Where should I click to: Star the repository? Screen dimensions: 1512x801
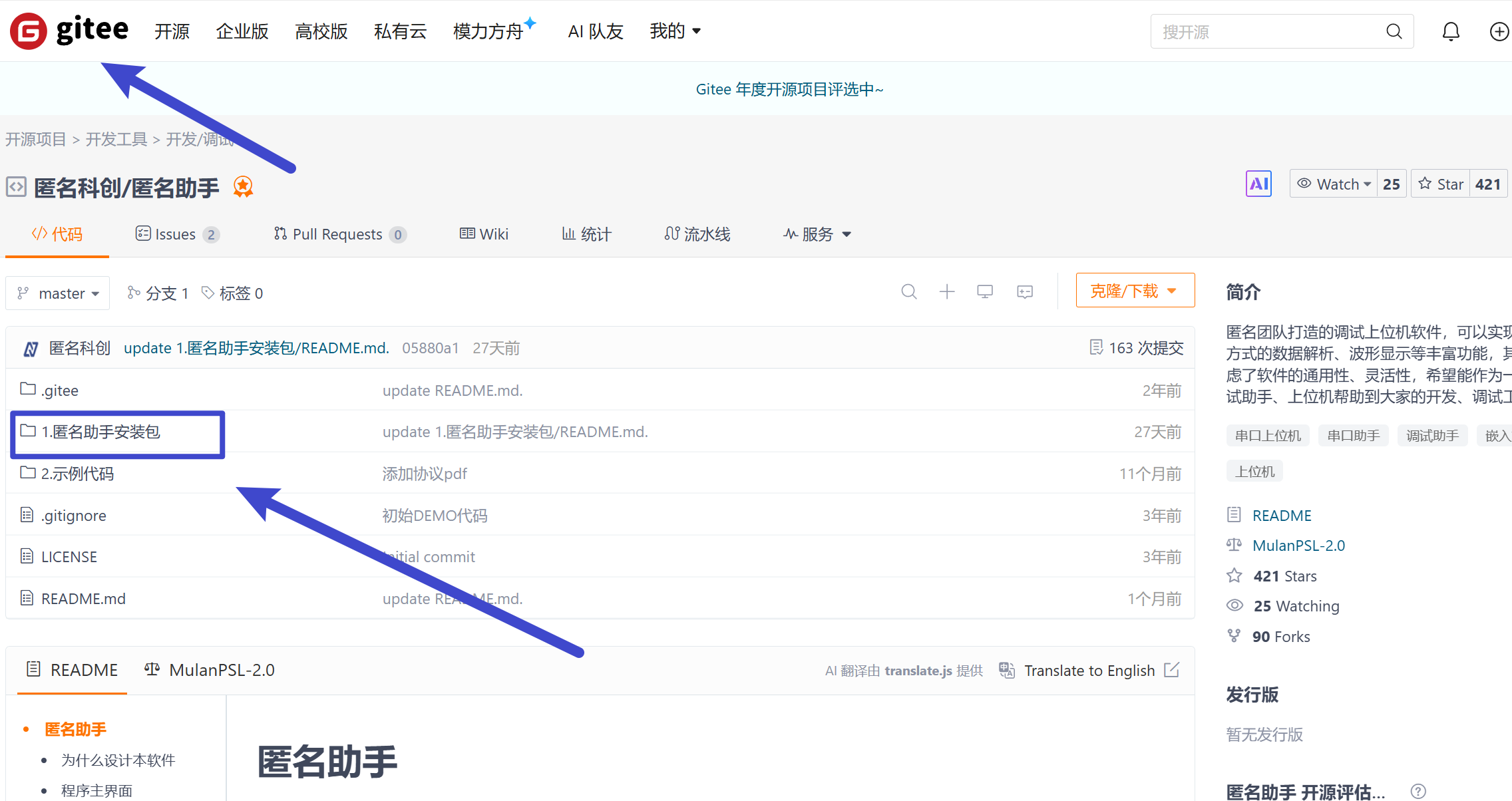[1441, 184]
